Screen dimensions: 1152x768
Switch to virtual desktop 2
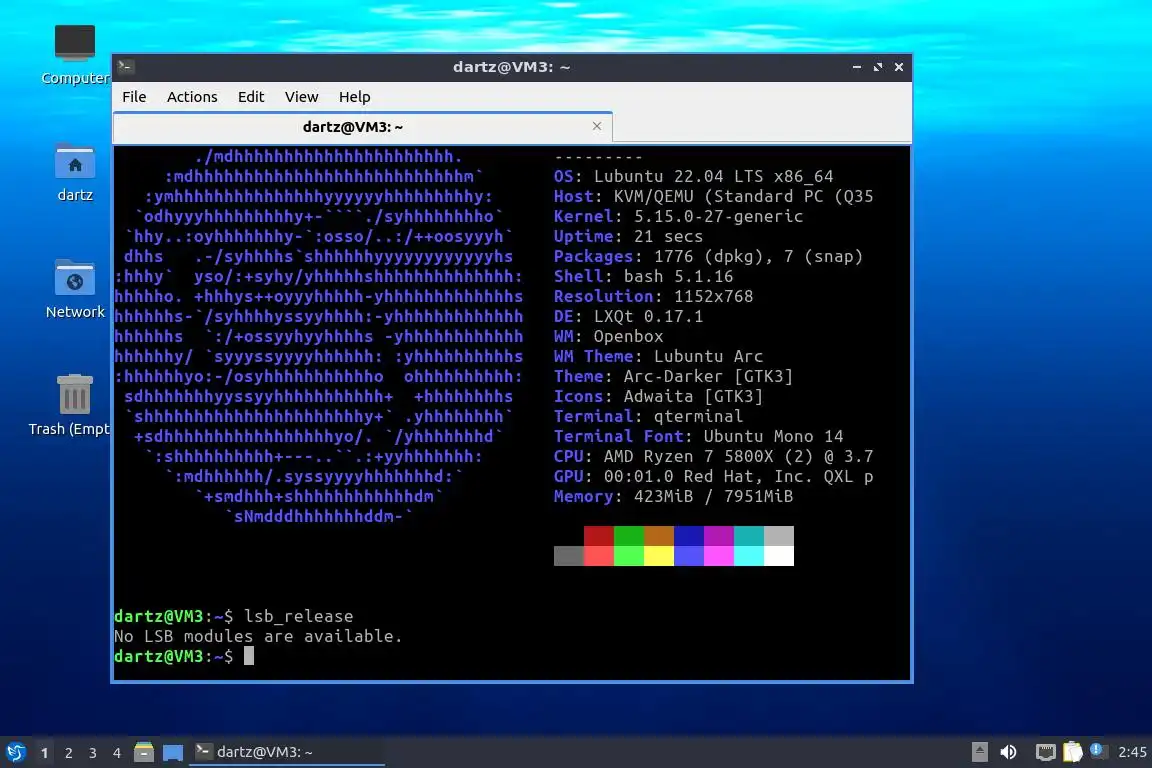(68, 753)
